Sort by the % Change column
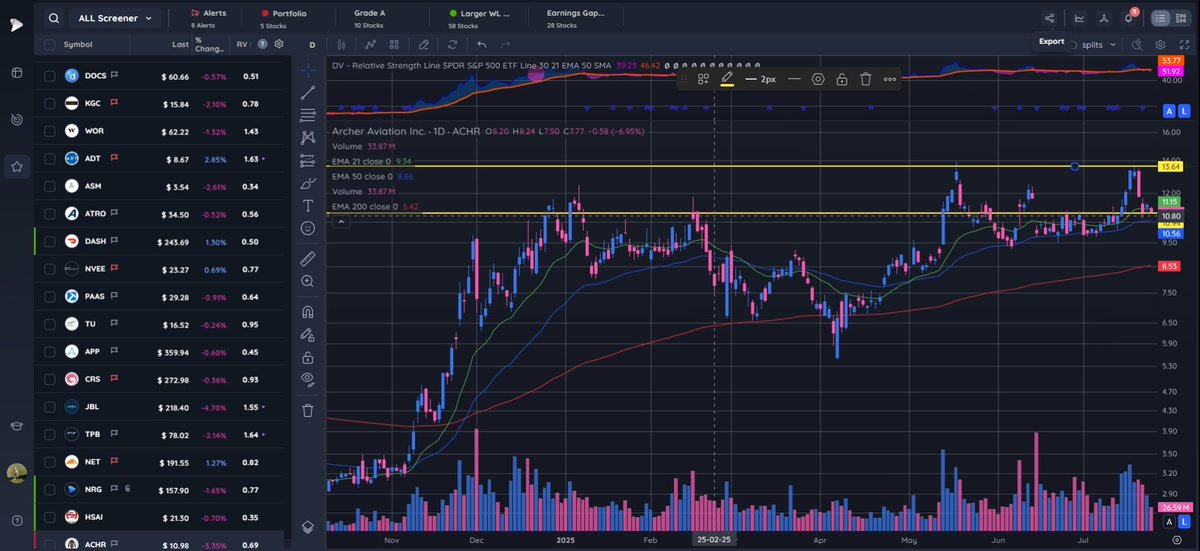 [210, 45]
